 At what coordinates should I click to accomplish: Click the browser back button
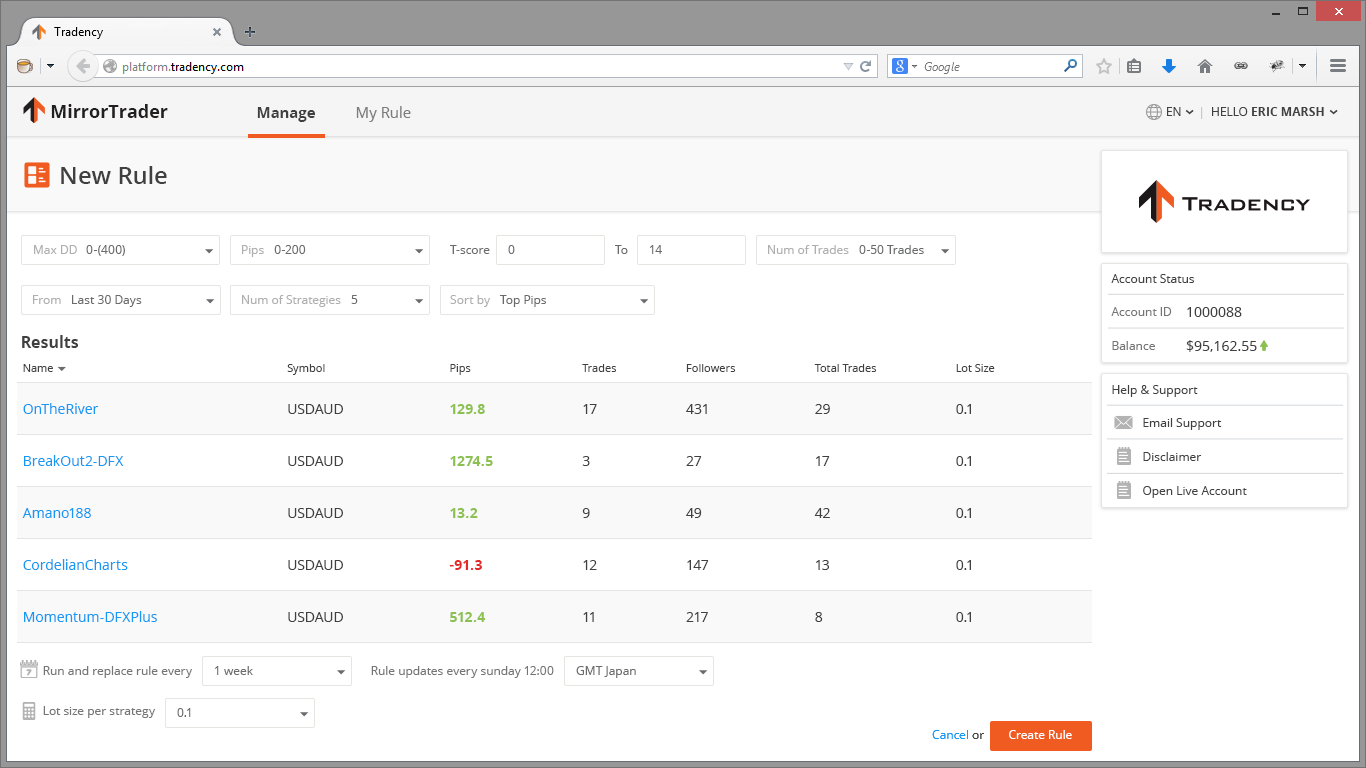(83, 66)
